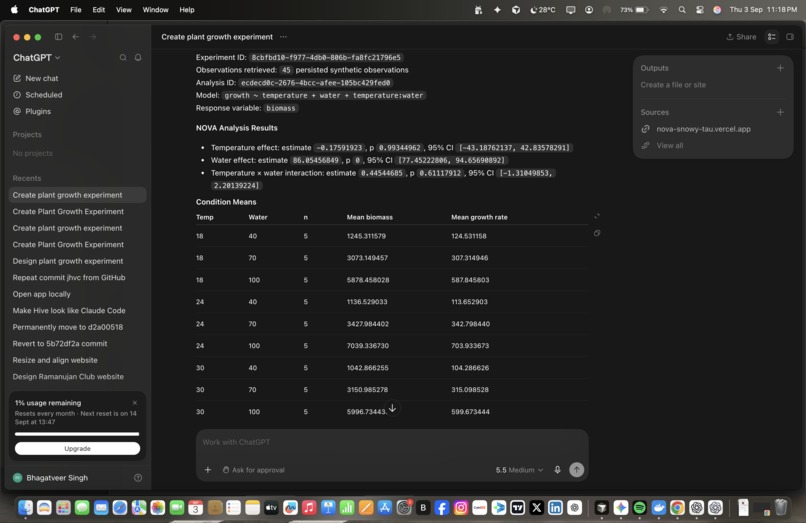Image resolution: width=806 pixels, height=523 pixels.
Task: Open the Plugins section
Action: click(32, 111)
